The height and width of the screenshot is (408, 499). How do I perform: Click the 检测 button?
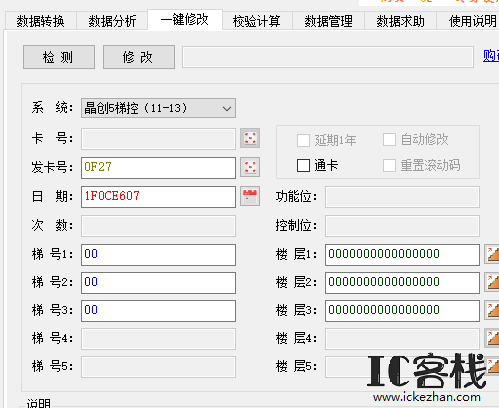[59, 57]
